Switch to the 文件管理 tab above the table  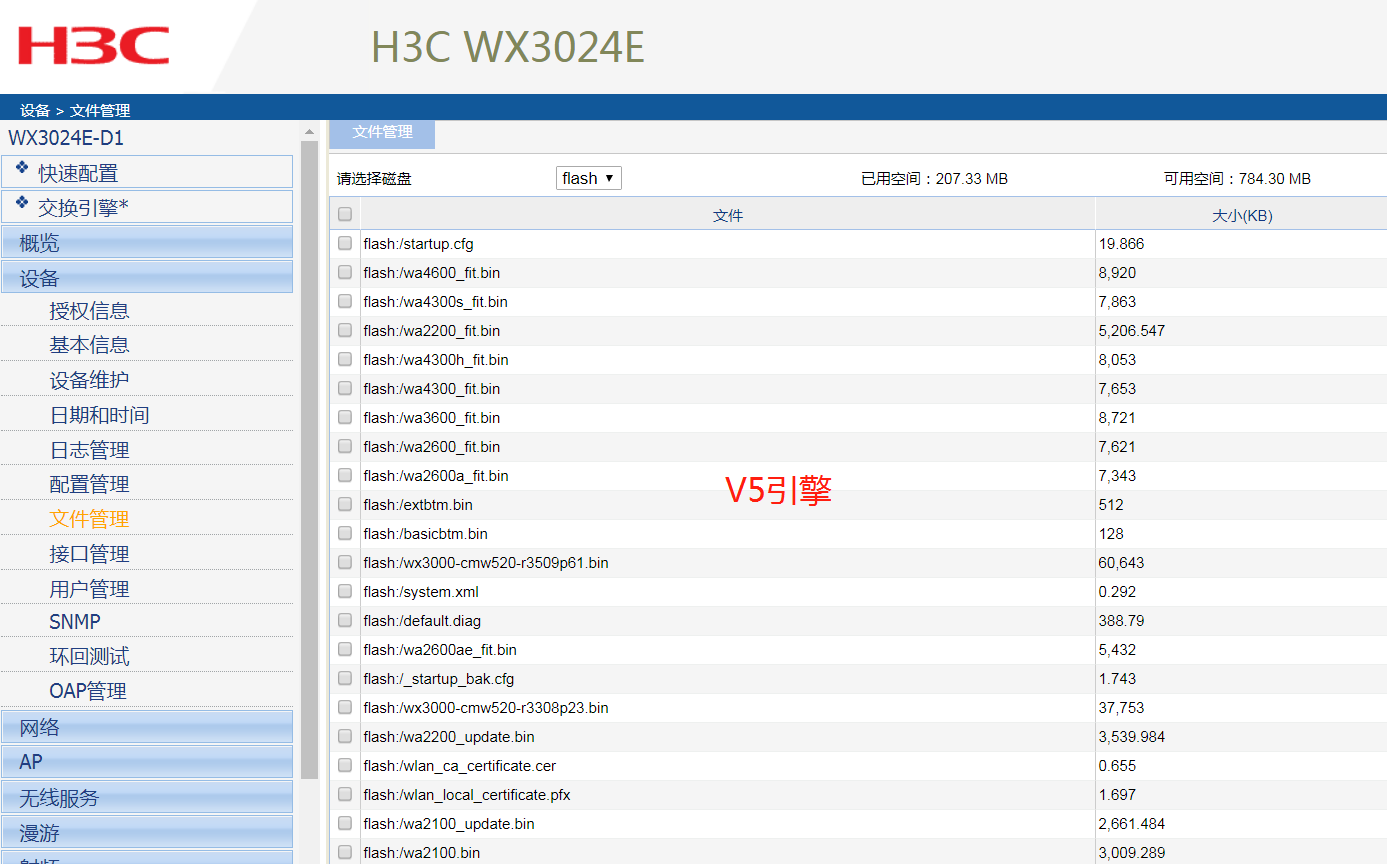click(x=382, y=133)
